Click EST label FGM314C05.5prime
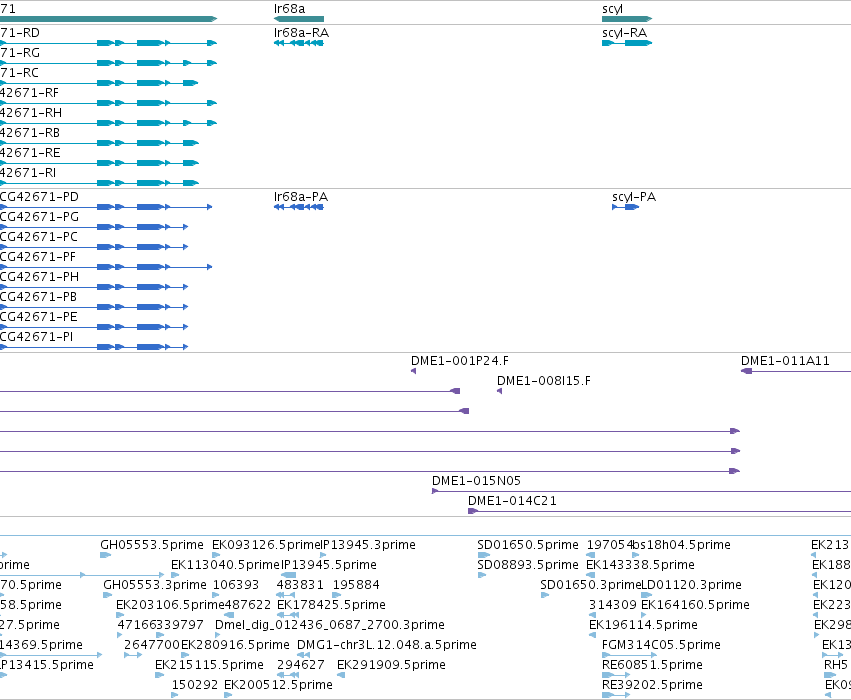 [x=662, y=645]
